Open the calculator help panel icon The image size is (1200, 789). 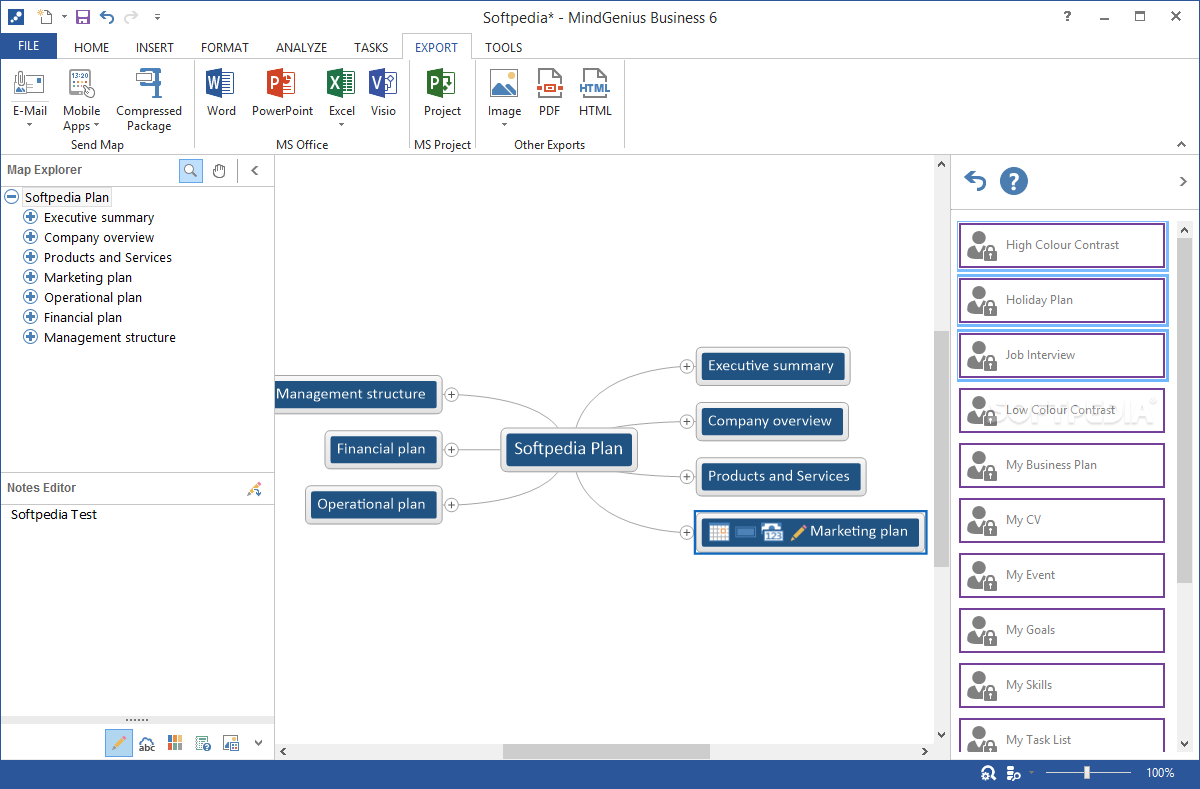[x=203, y=743]
